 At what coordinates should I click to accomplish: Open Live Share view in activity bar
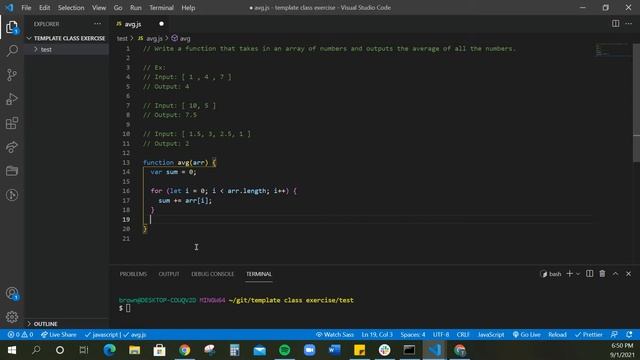12,147
